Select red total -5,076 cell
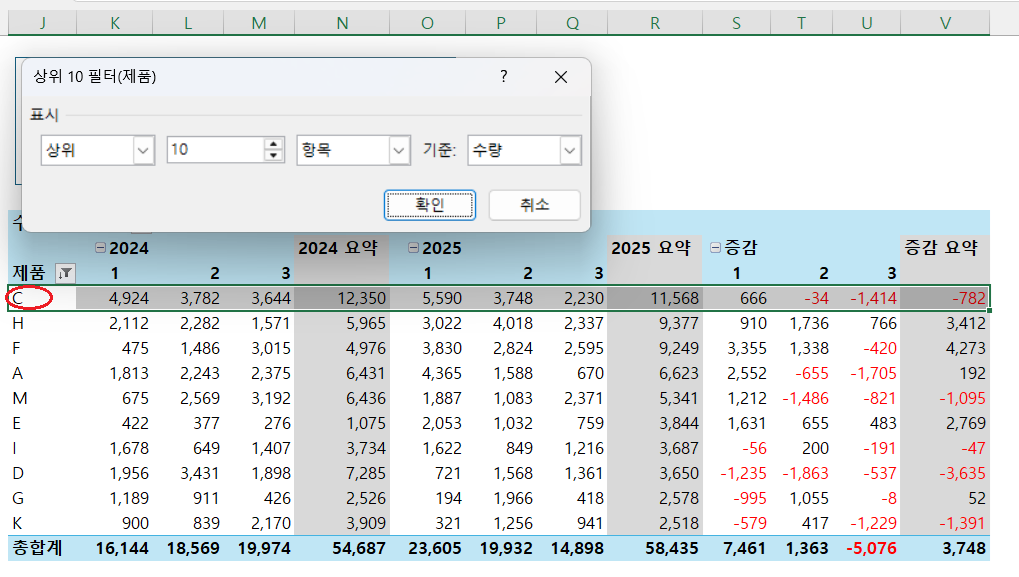 tap(867, 548)
